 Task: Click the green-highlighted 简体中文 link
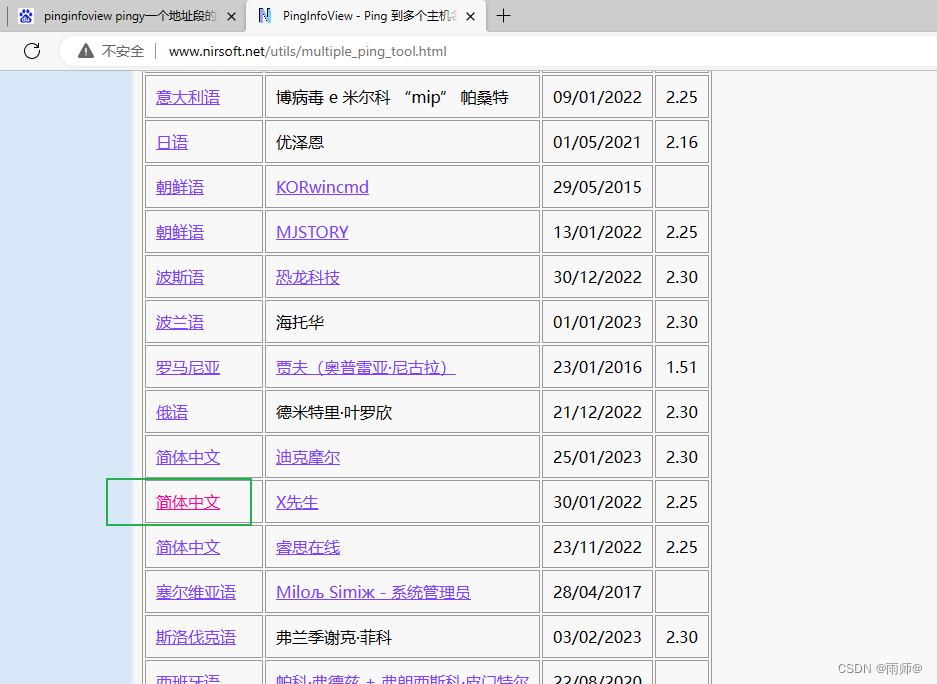pyautogui.click(x=187, y=502)
